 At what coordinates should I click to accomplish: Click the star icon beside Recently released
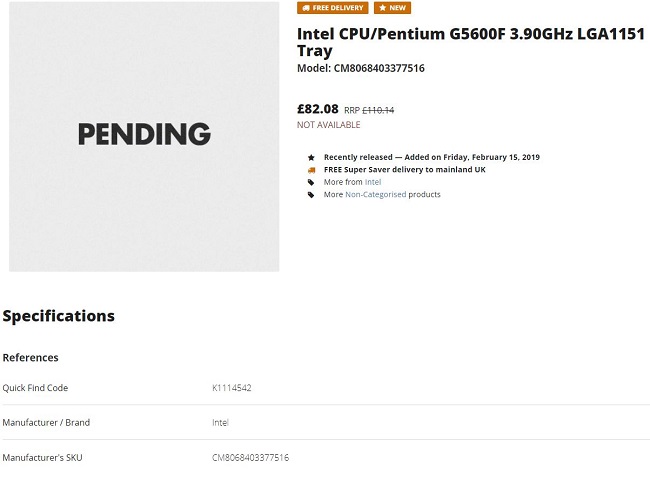[x=311, y=157]
